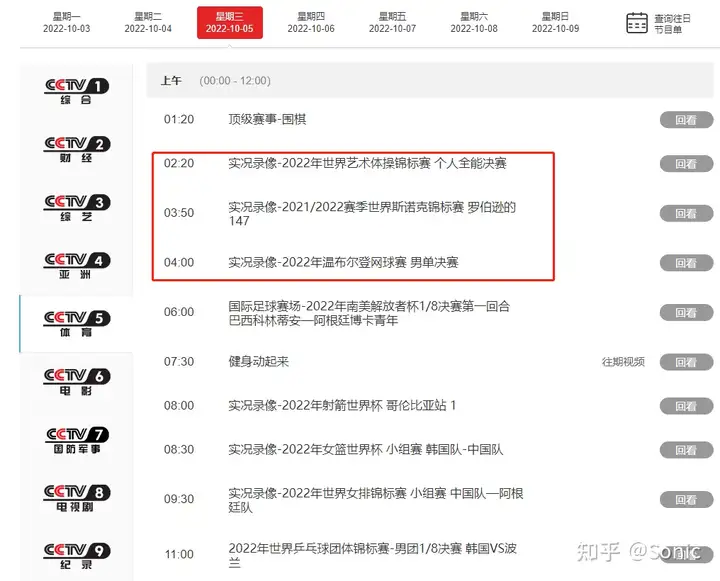Click 回看 for 04:00 温布尔登网球赛
Viewport: 720px width, 581px height.
coord(686,263)
